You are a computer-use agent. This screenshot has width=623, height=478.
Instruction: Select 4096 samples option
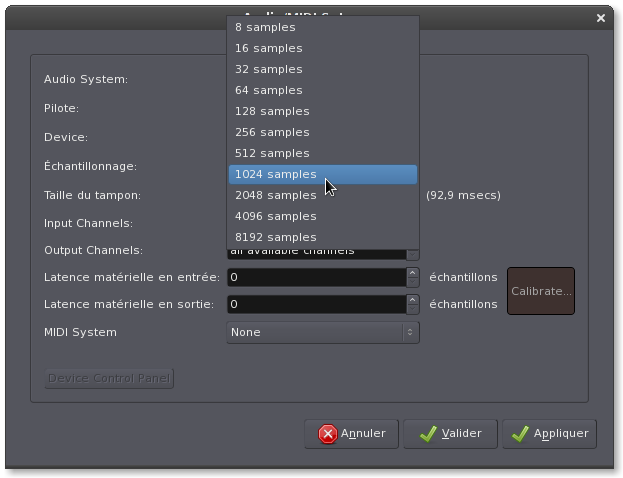tap(275, 216)
